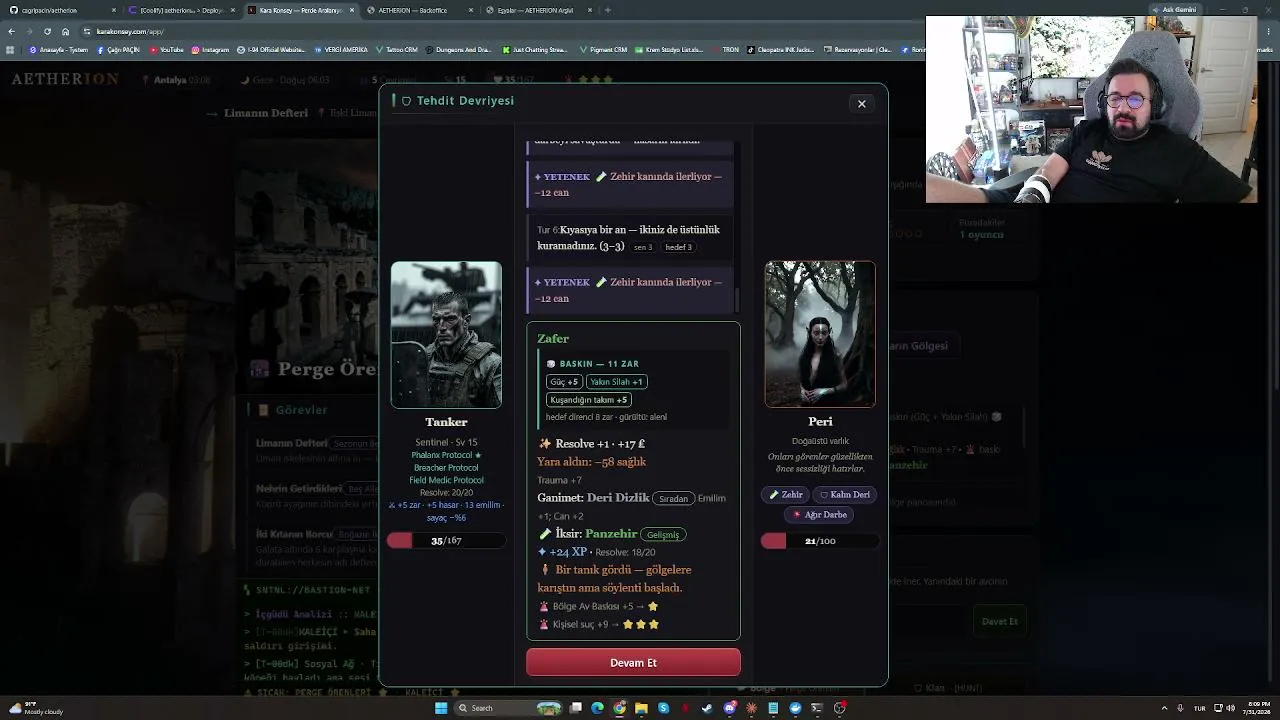Click the Sıradan rarity badge
Viewport: 1280px width, 720px height.
[x=673, y=498]
